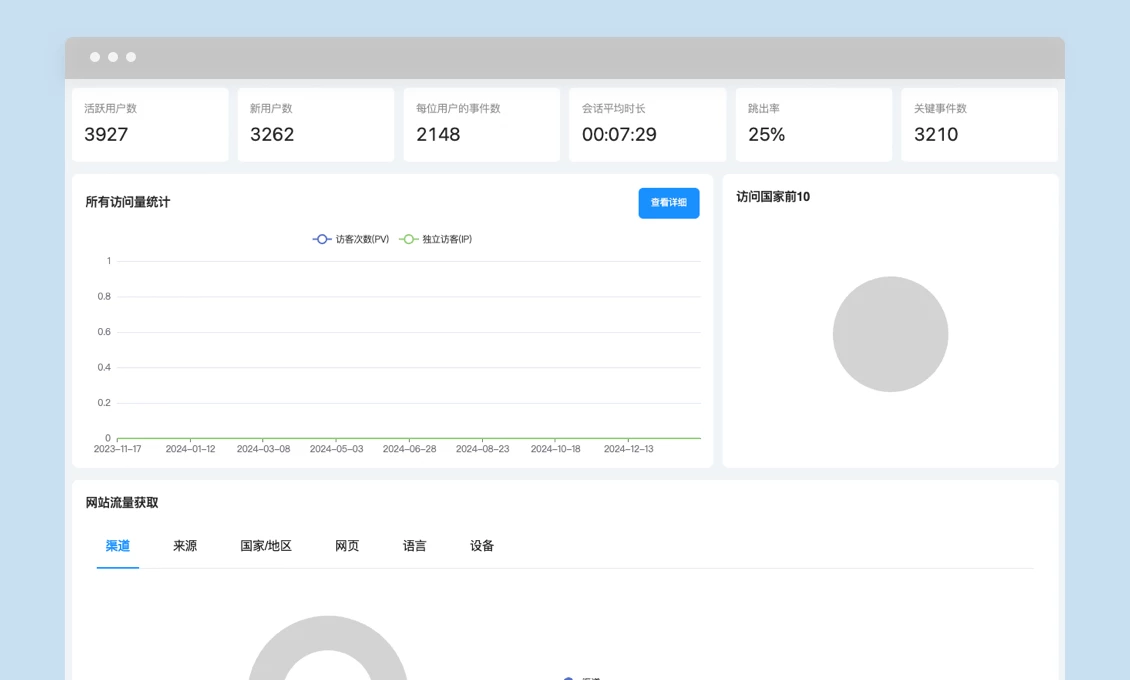Click the leftmost window control dot

coord(95,57)
